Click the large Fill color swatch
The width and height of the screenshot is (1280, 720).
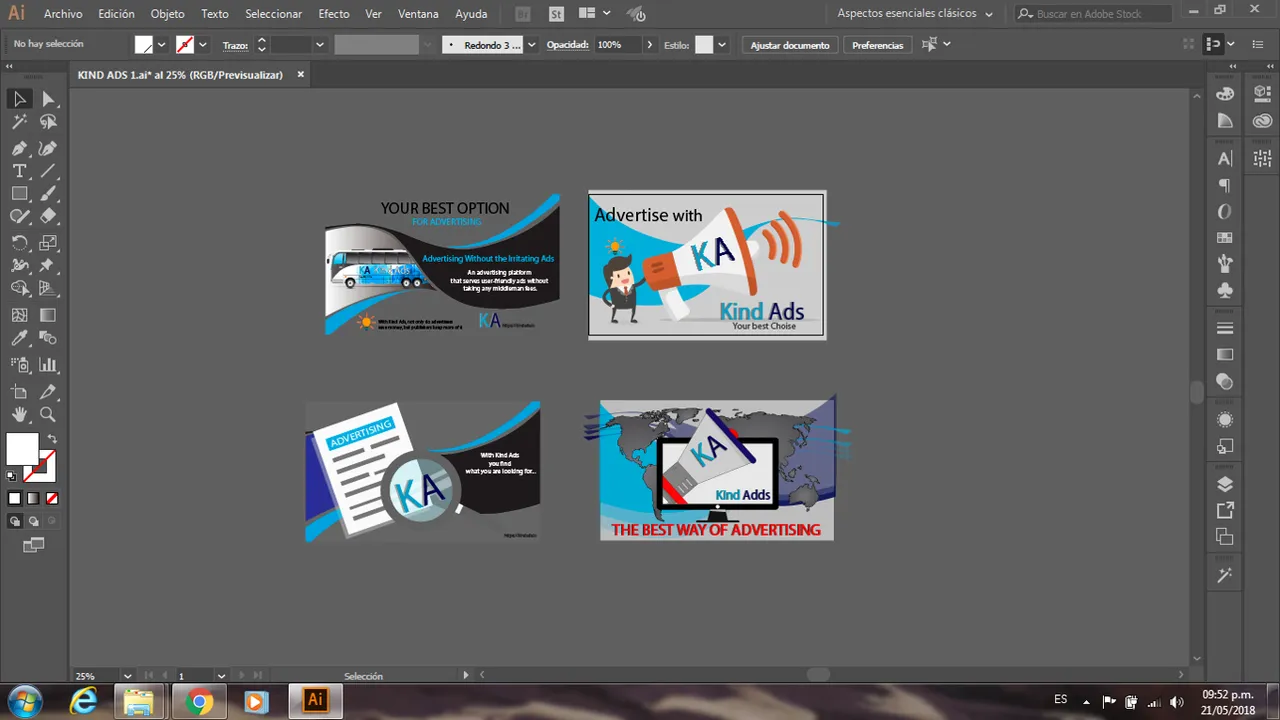[x=22, y=449]
